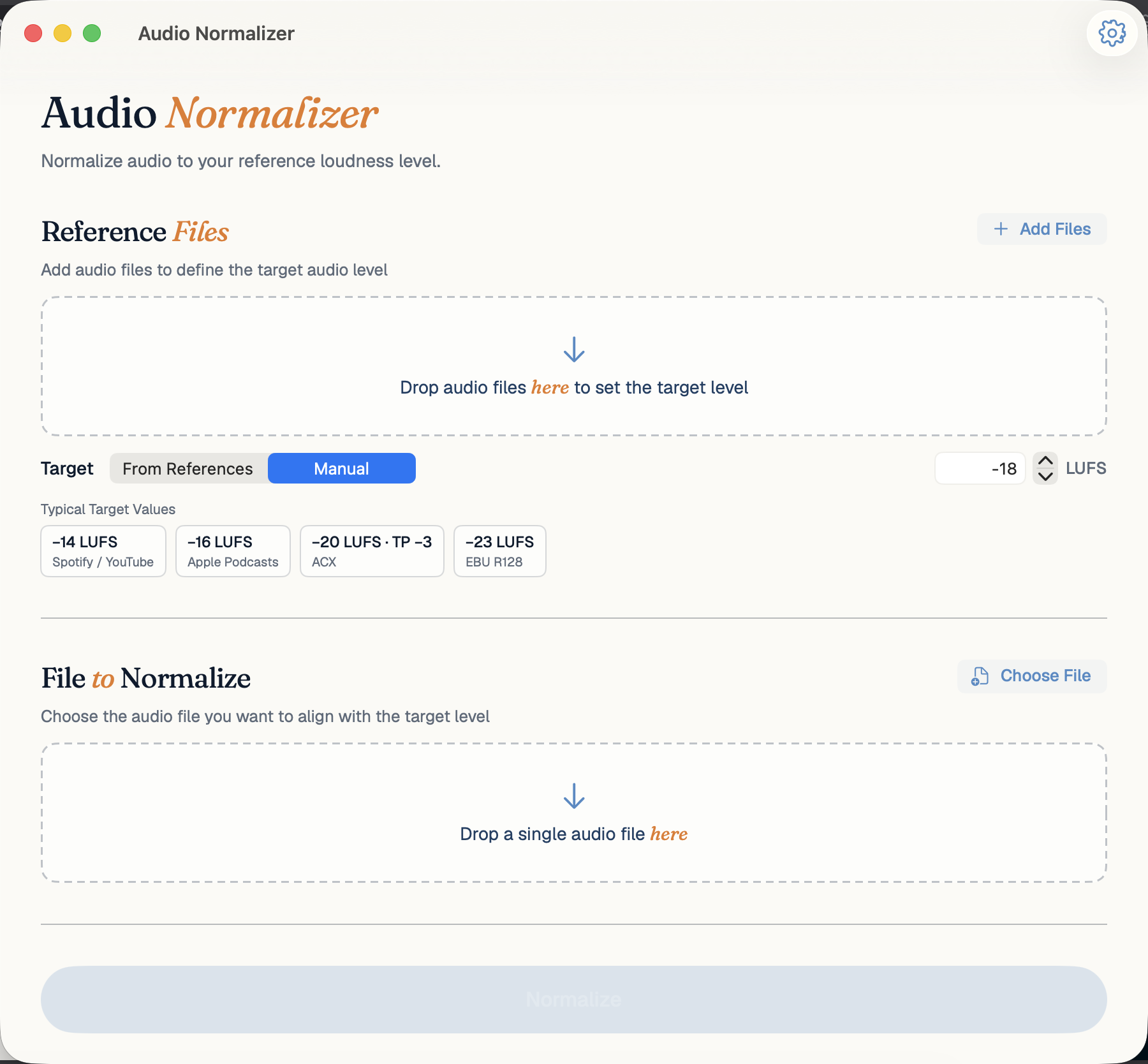Apply the -20 LUFS ACX preset

(x=372, y=551)
